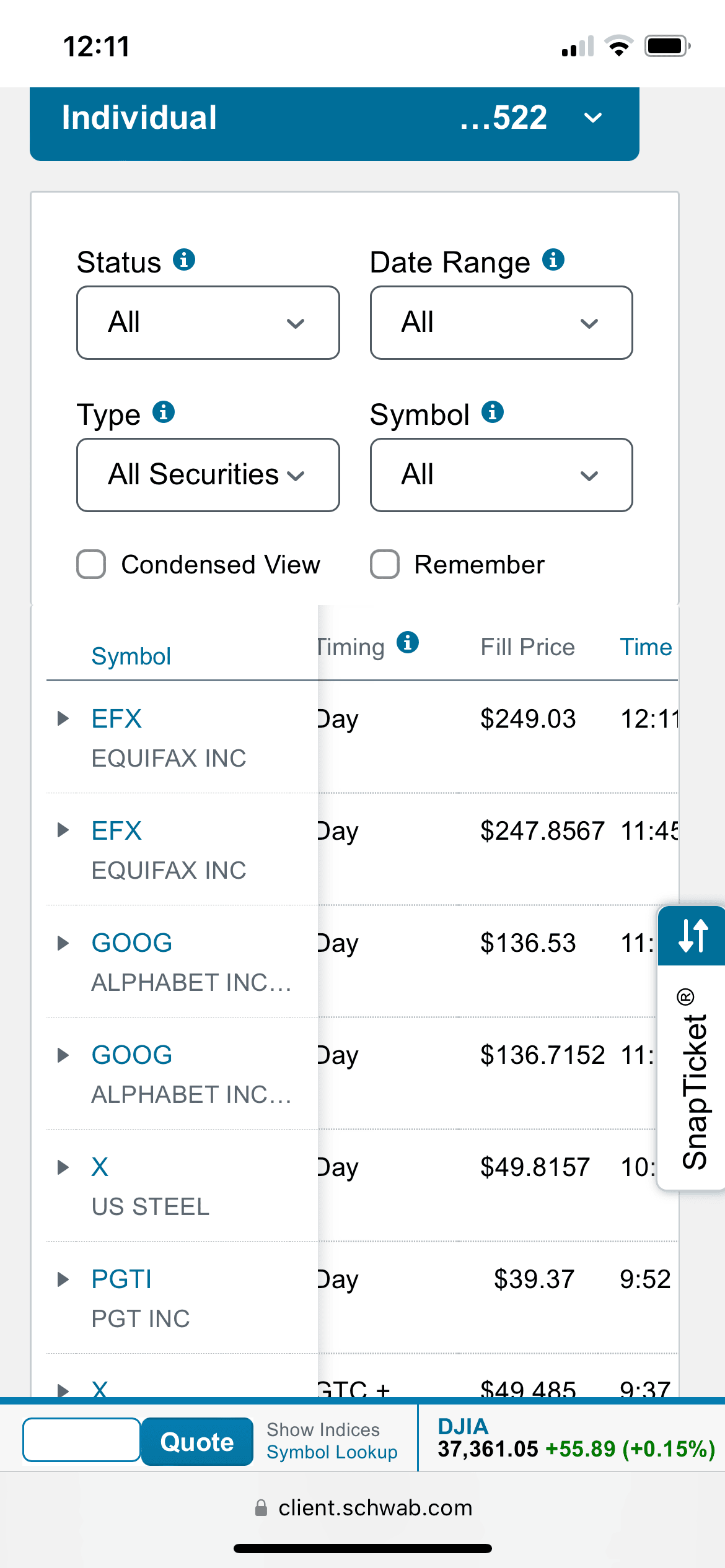Check the Remember checkbox
Viewport: 725px width, 1568px height.
(x=385, y=564)
